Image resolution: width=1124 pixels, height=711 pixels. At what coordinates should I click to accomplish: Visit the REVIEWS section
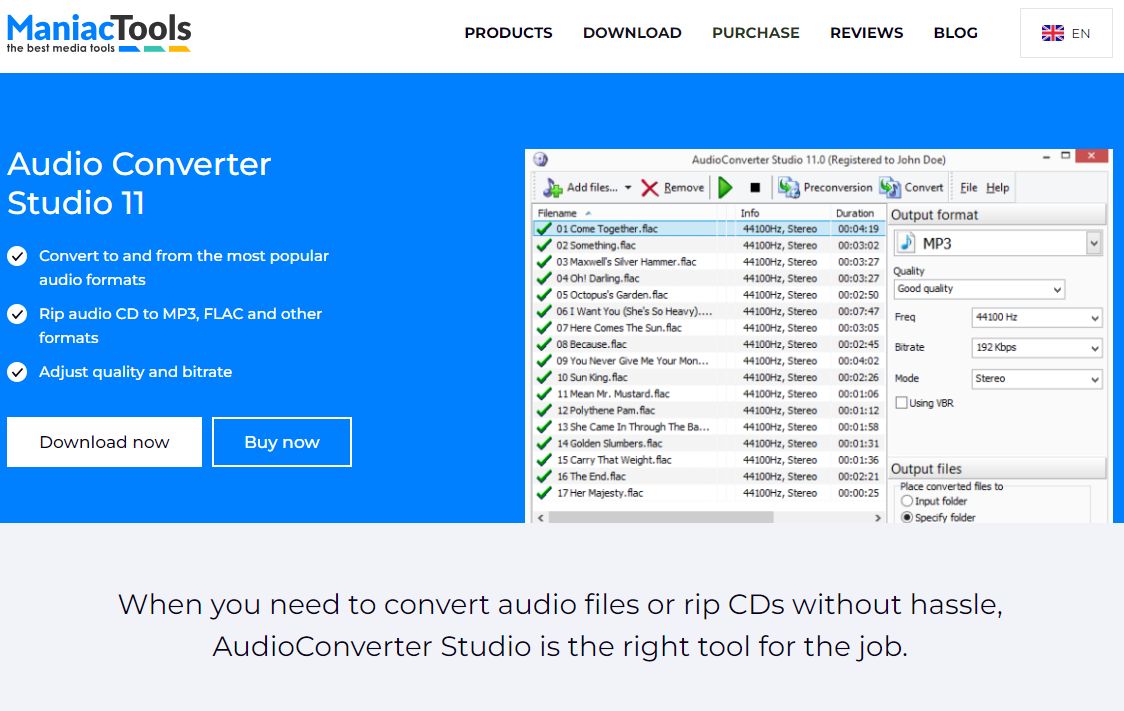click(866, 33)
